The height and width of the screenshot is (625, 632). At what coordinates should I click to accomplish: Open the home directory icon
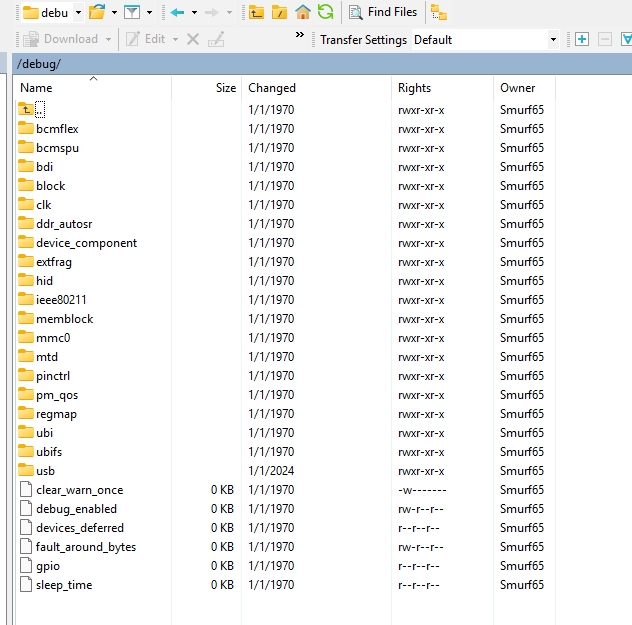(303, 12)
